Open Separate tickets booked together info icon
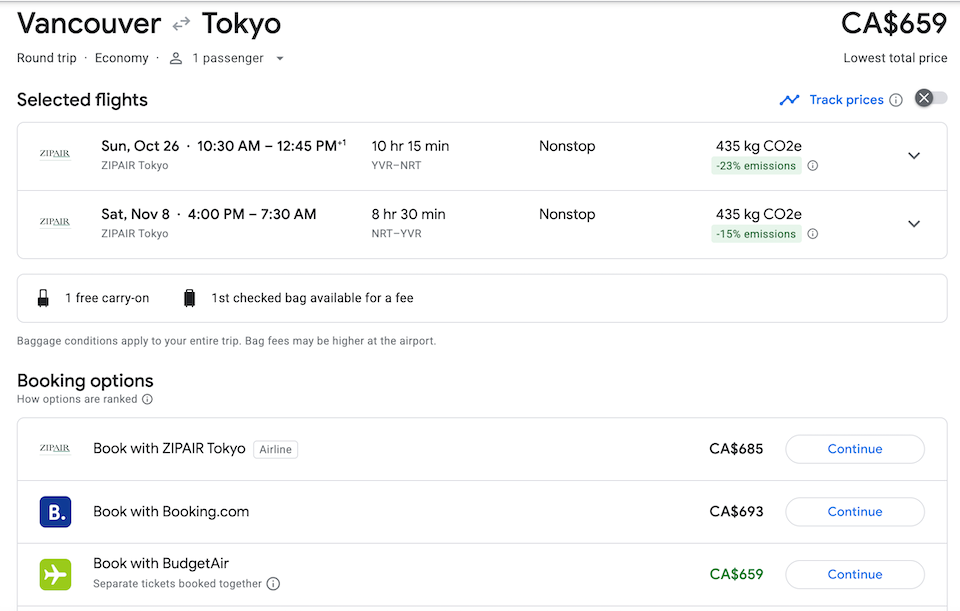The image size is (960, 611). 274,583
